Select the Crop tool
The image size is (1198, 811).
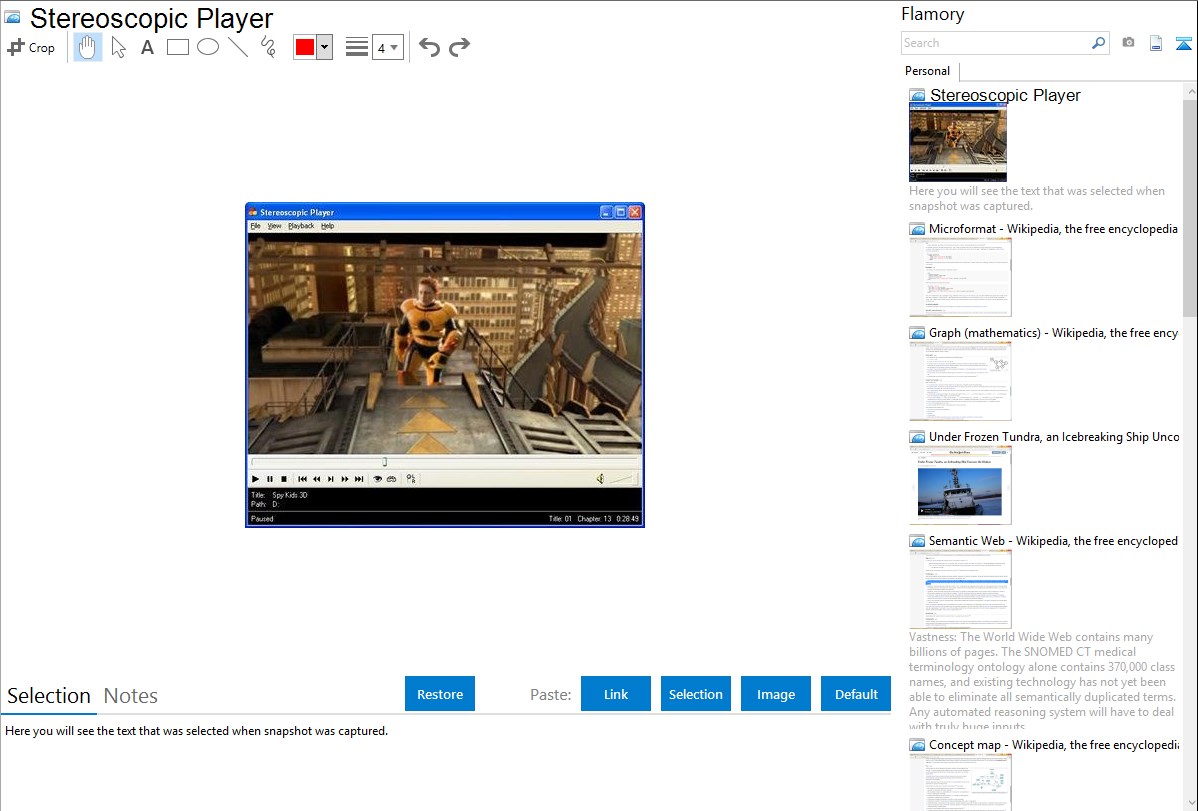[31, 47]
